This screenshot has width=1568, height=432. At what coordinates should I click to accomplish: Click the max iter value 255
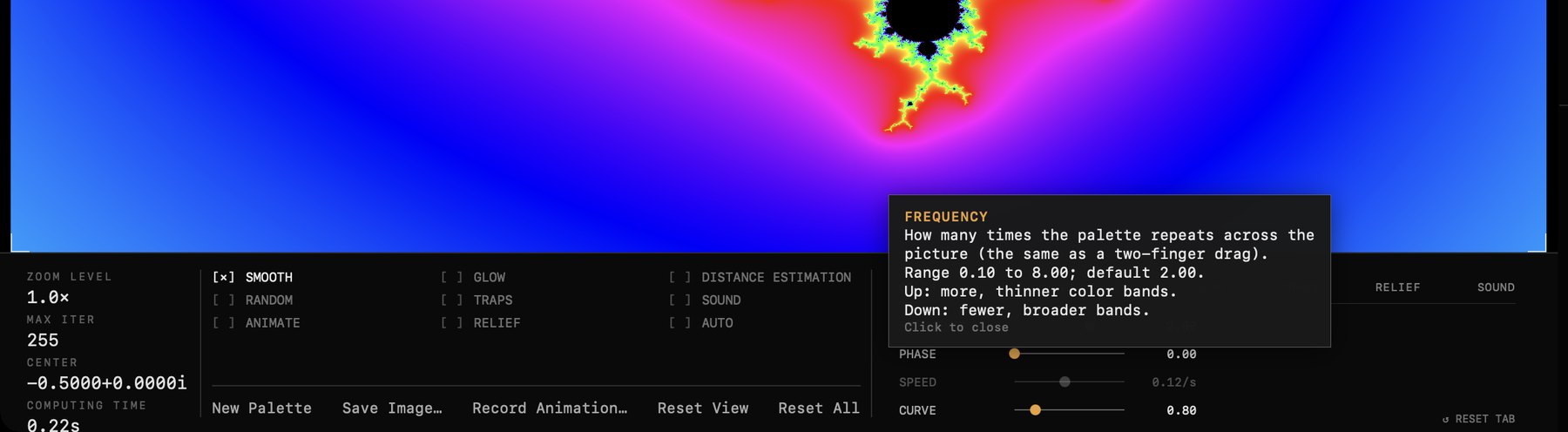pyautogui.click(x=43, y=340)
